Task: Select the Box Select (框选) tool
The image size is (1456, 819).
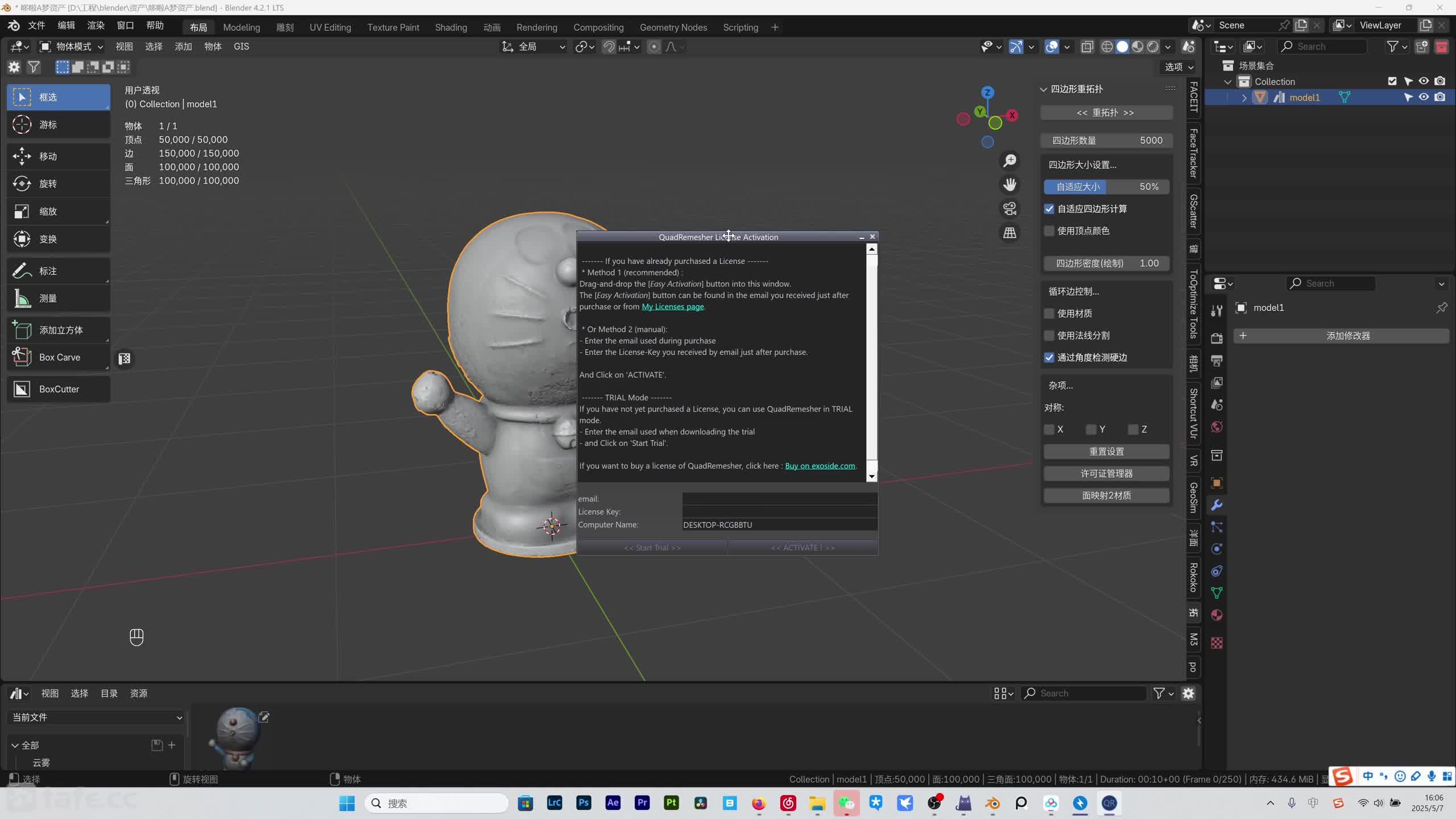Action: click(x=59, y=97)
